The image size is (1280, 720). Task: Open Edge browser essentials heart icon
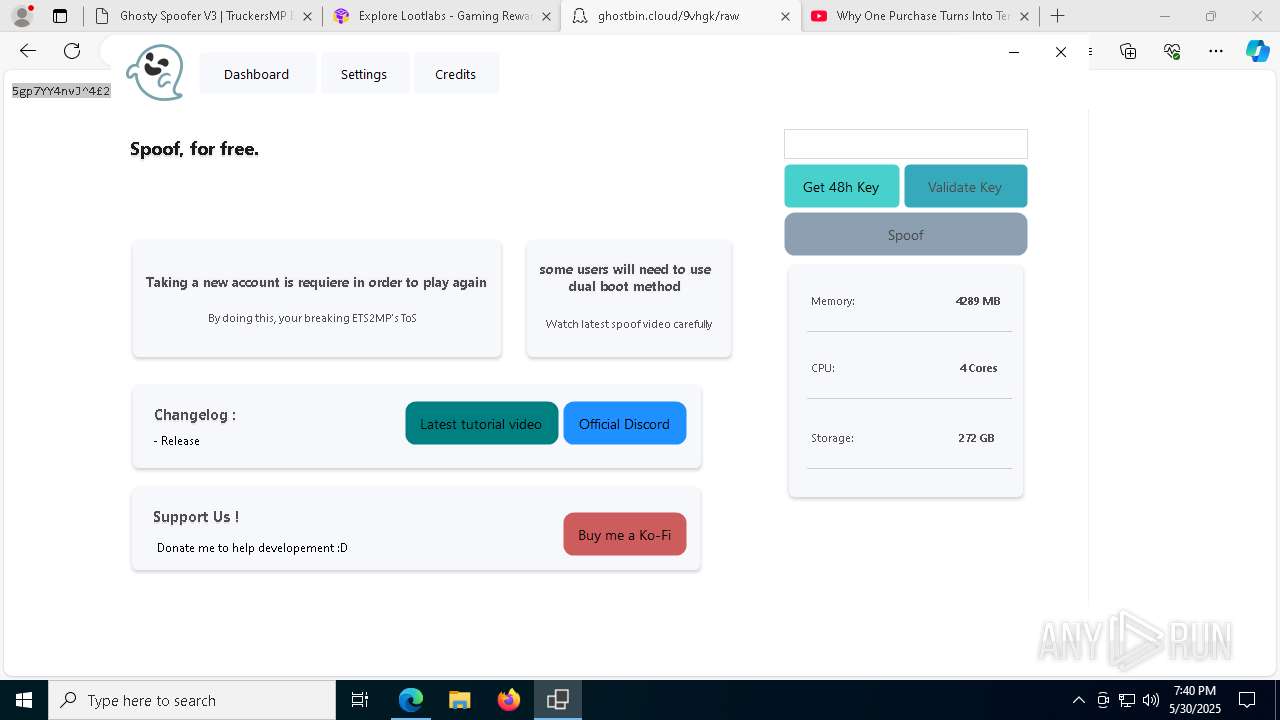(1172, 51)
